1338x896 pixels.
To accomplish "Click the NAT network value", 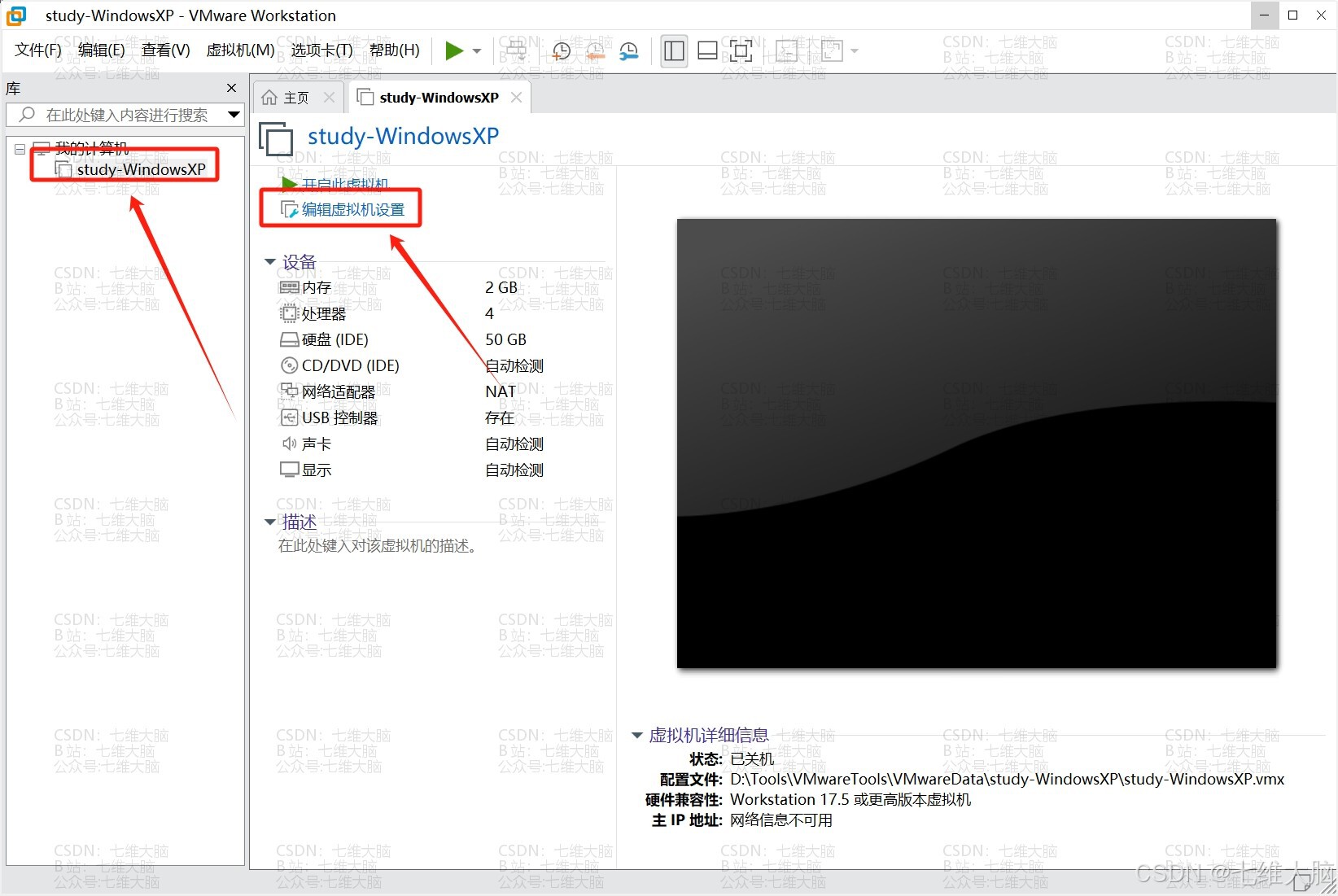I will coord(501,391).
